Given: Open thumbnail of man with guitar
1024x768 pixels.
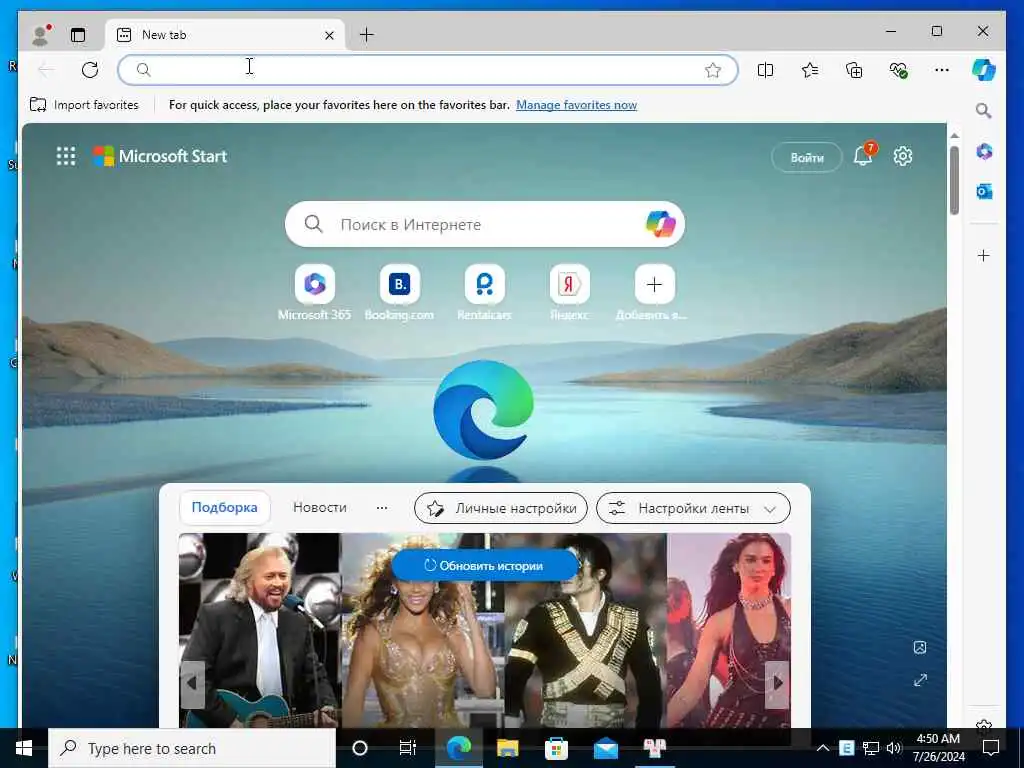Looking at the screenshot, I should [x=260, y=631].
